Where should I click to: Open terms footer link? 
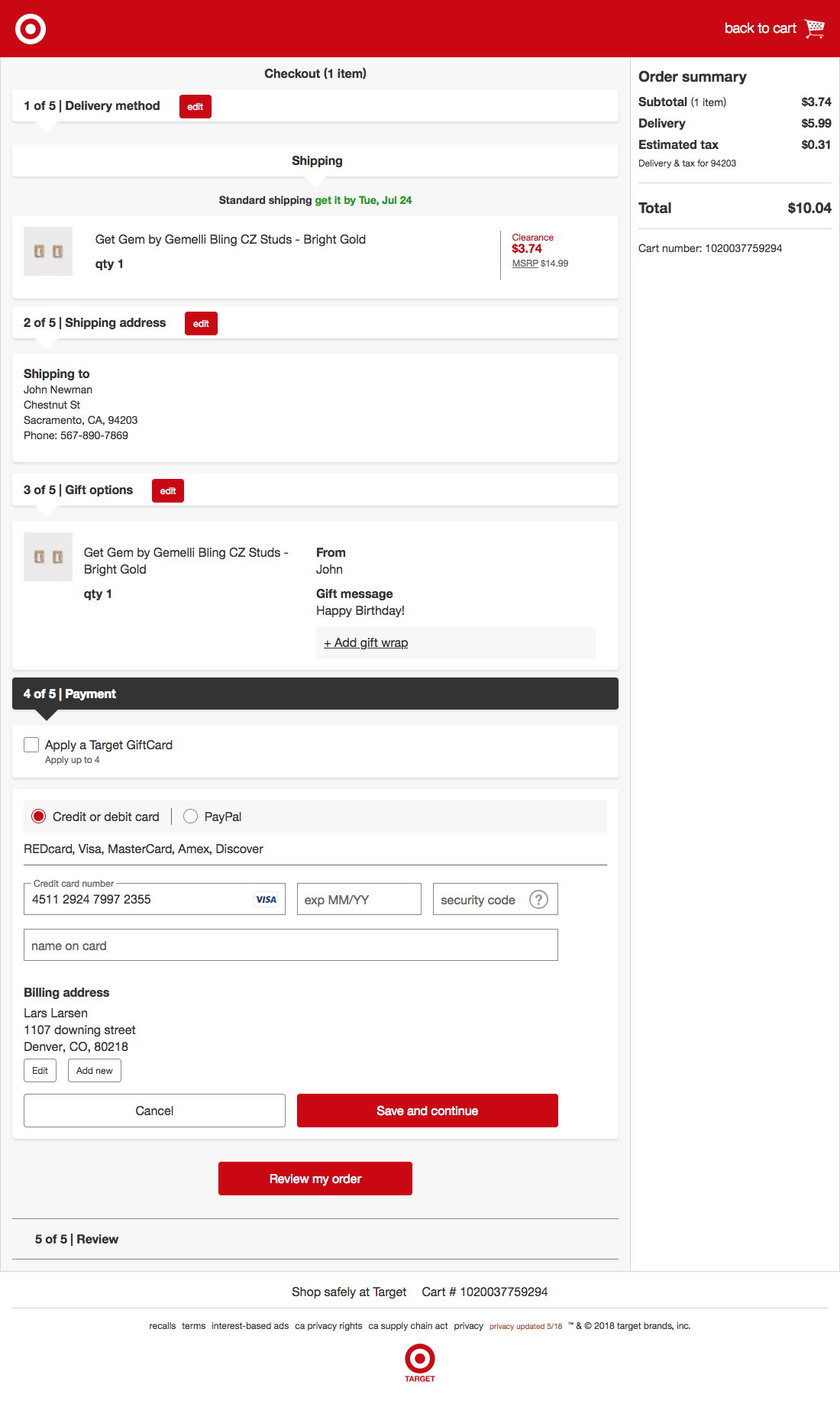coord(194,1326)
